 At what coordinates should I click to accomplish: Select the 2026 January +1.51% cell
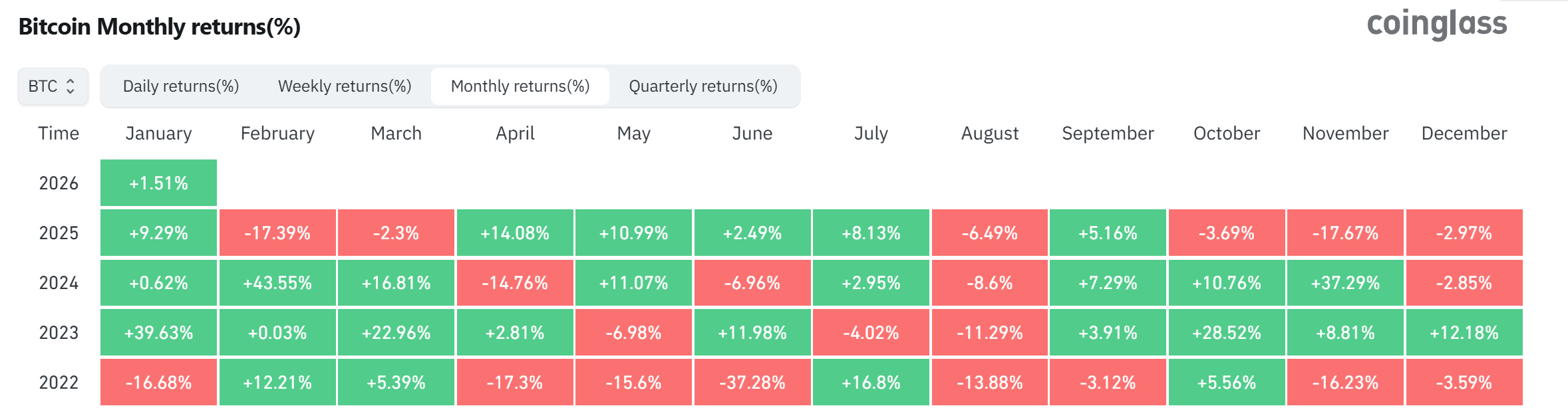(x=158, y=183)
